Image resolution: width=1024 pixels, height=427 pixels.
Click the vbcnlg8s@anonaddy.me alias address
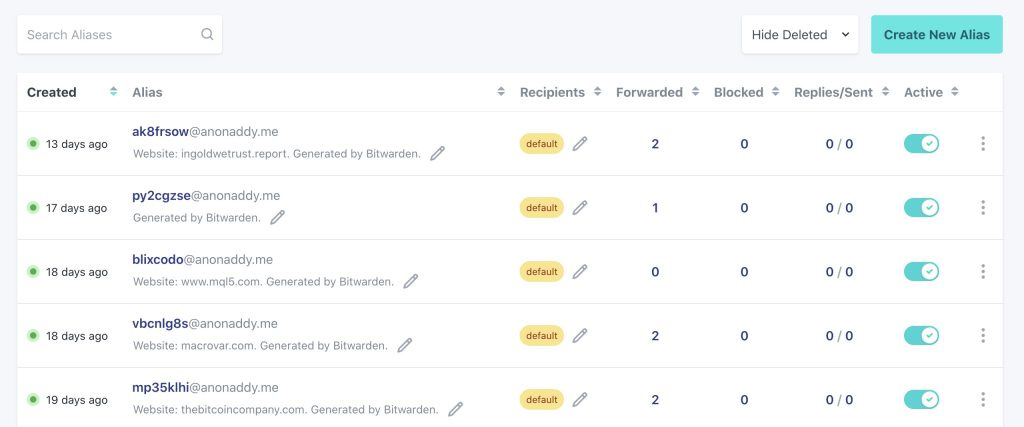pos(205,323)
